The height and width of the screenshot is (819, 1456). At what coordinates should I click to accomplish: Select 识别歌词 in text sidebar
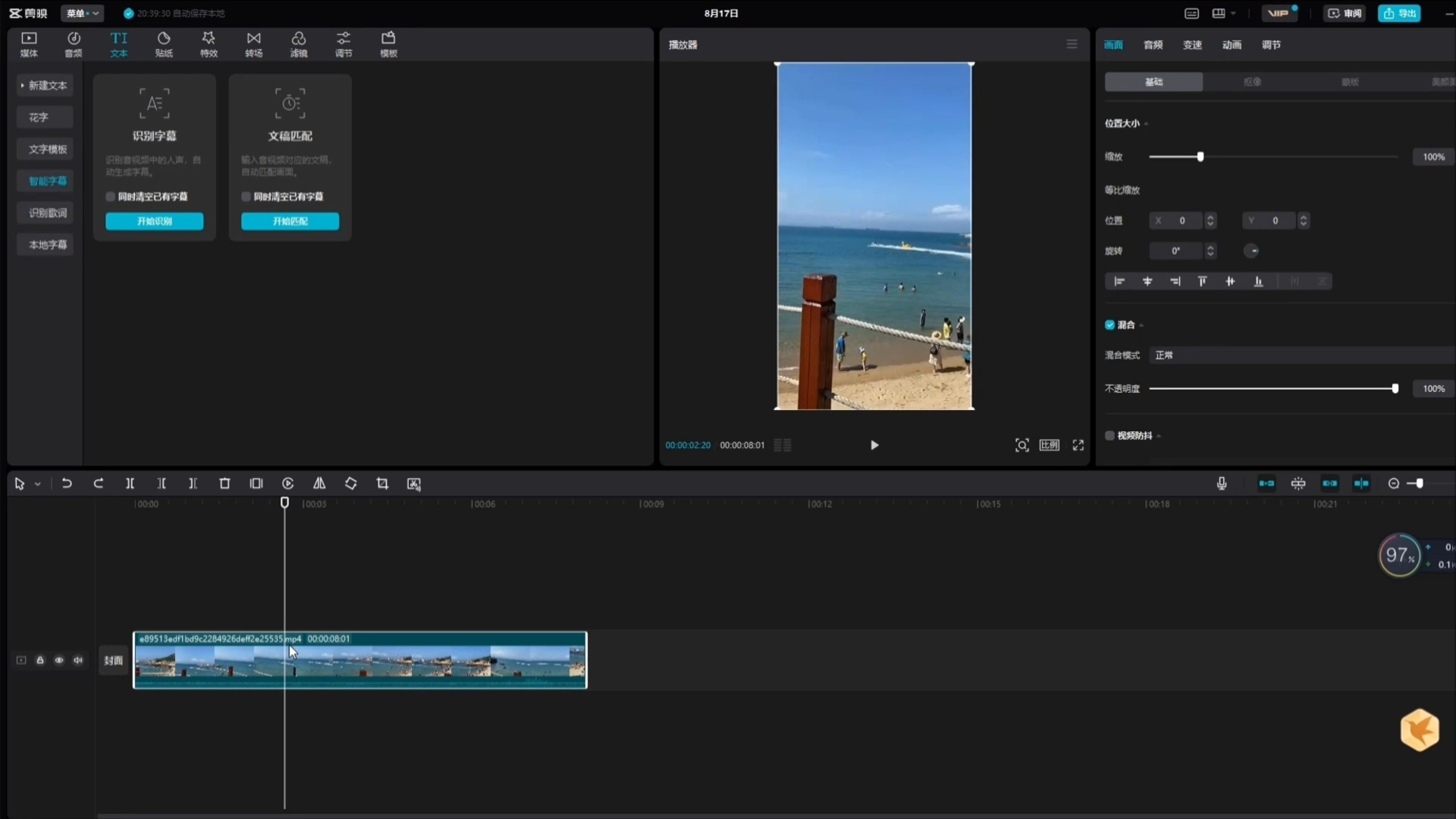click(44, 213)
